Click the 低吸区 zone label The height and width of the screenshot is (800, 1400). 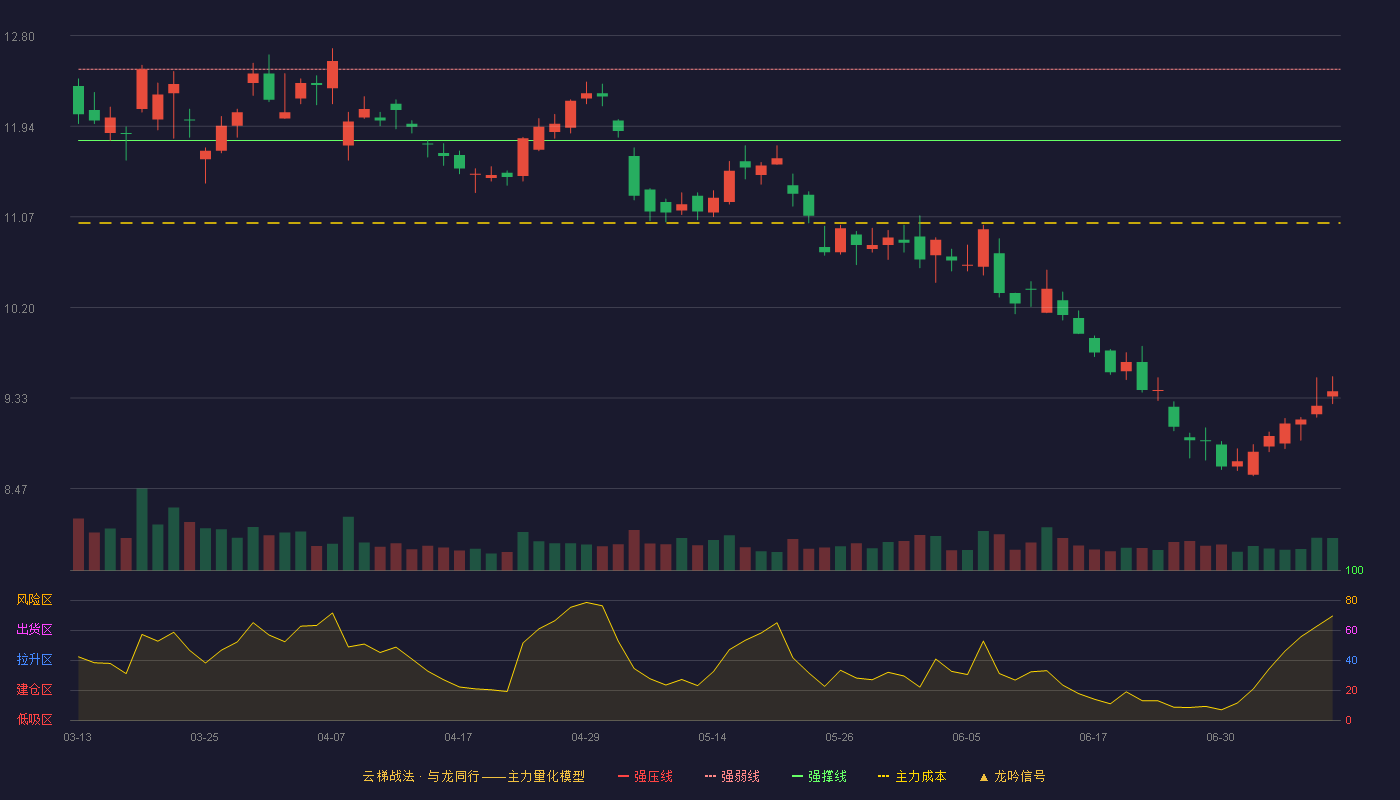34,719
